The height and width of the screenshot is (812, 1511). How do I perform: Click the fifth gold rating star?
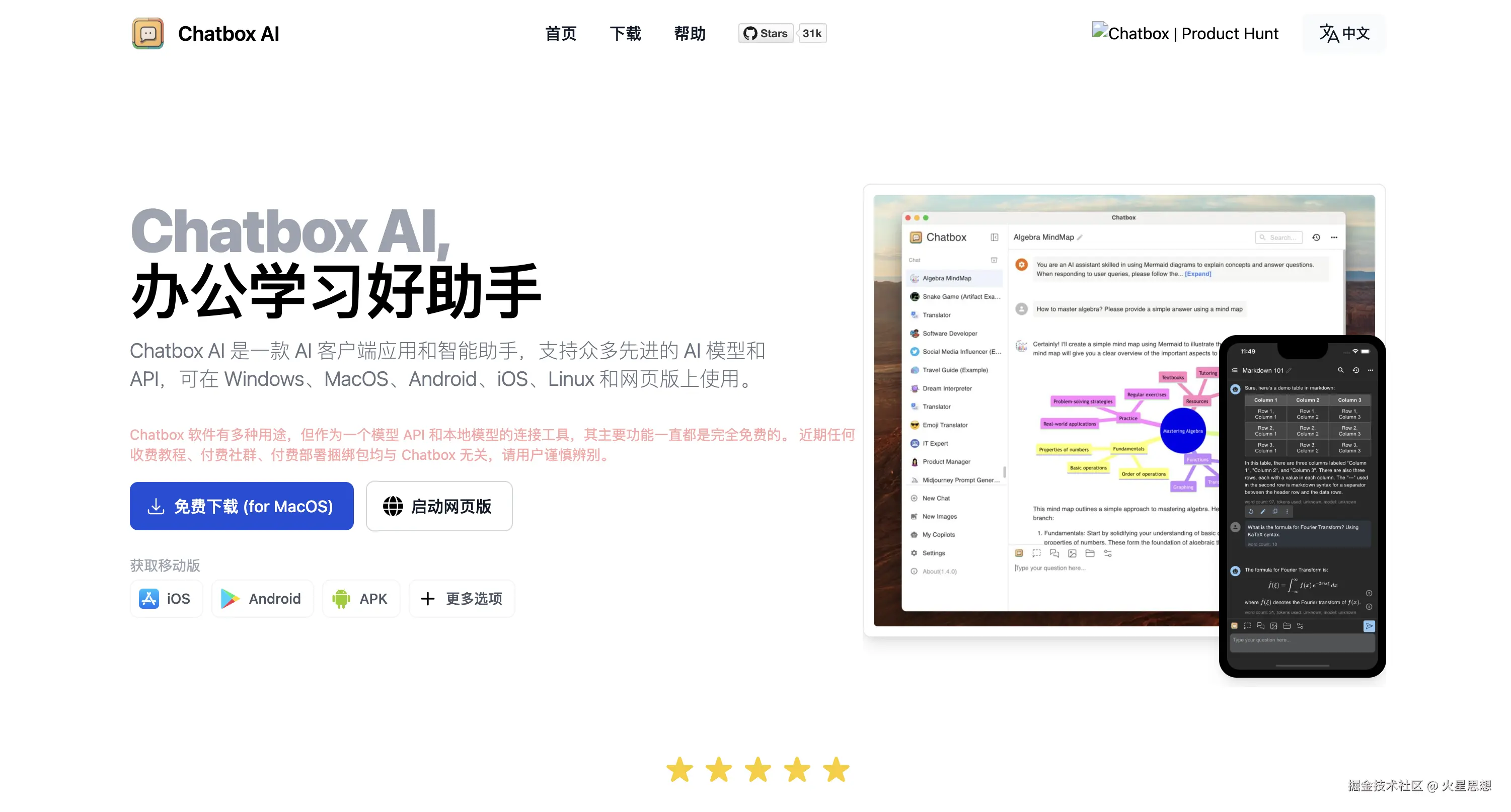click(836, 769)
